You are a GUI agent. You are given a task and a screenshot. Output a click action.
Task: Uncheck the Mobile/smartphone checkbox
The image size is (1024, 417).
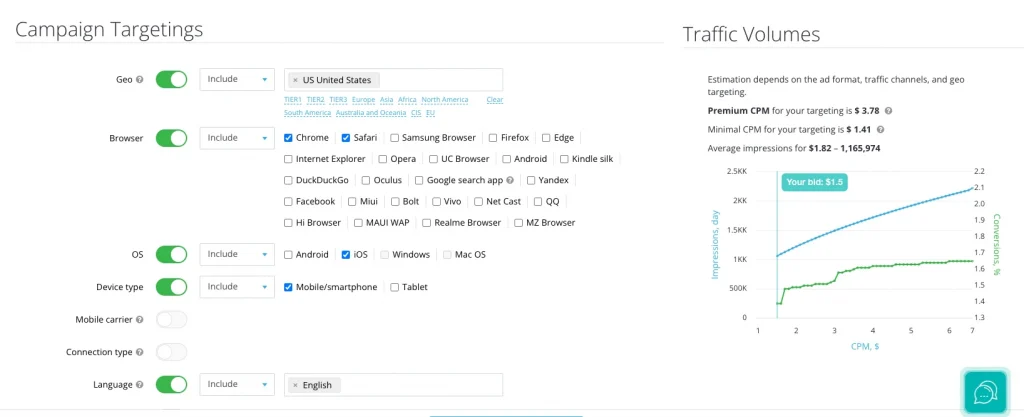click(x=288, y=287)
